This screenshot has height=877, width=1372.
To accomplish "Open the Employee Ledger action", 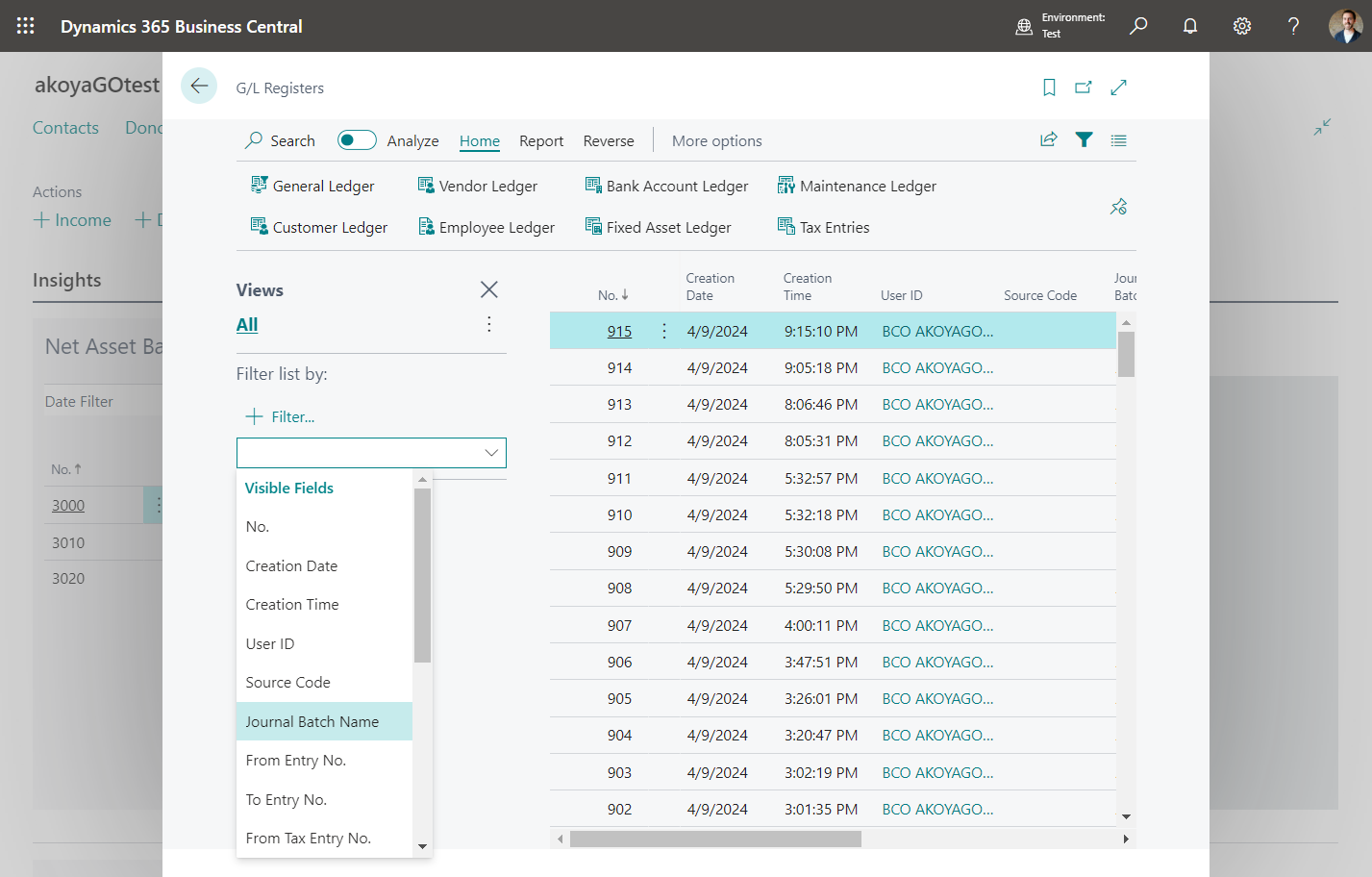I will click(x=486, y=227).
